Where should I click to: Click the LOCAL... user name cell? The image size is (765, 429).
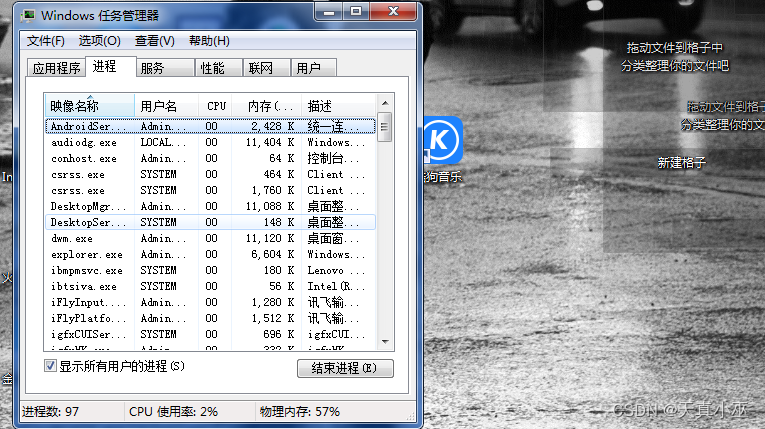point(163,143)
